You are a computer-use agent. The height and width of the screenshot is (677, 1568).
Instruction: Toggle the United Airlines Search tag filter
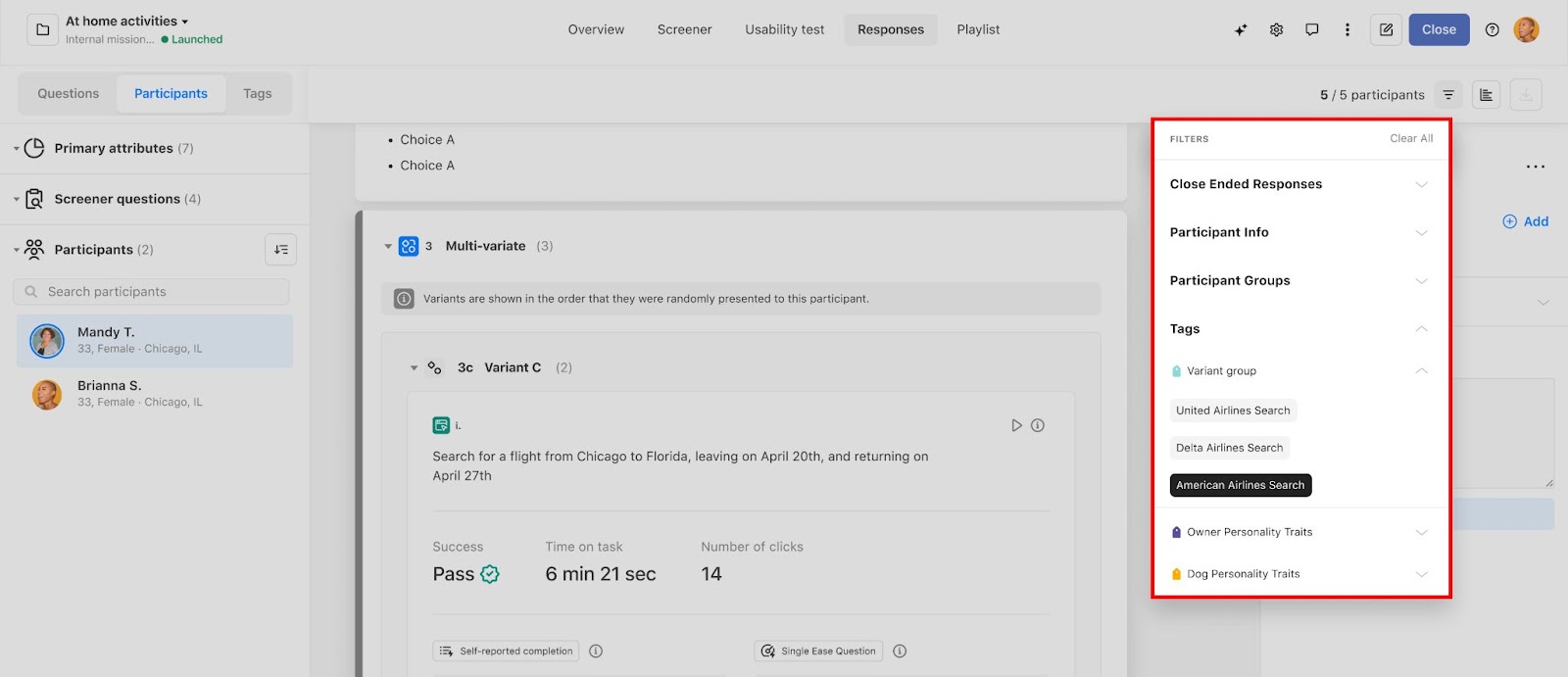click(1233, 411)
